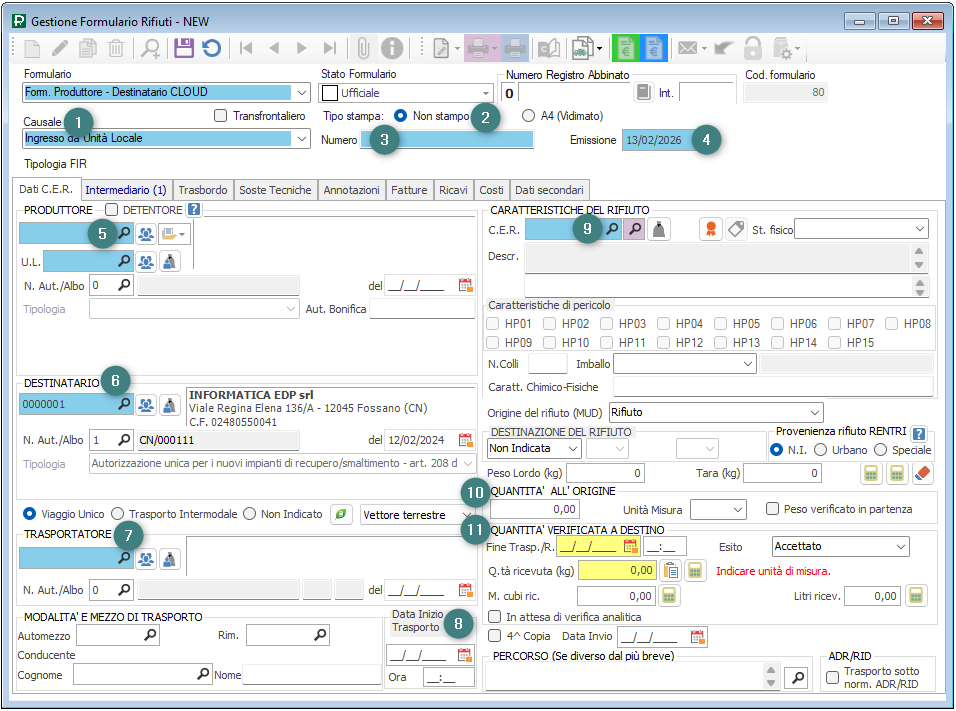Choose the Trasporto Intermodale radio option
956x711 pixels.
(x=118, y=514)
